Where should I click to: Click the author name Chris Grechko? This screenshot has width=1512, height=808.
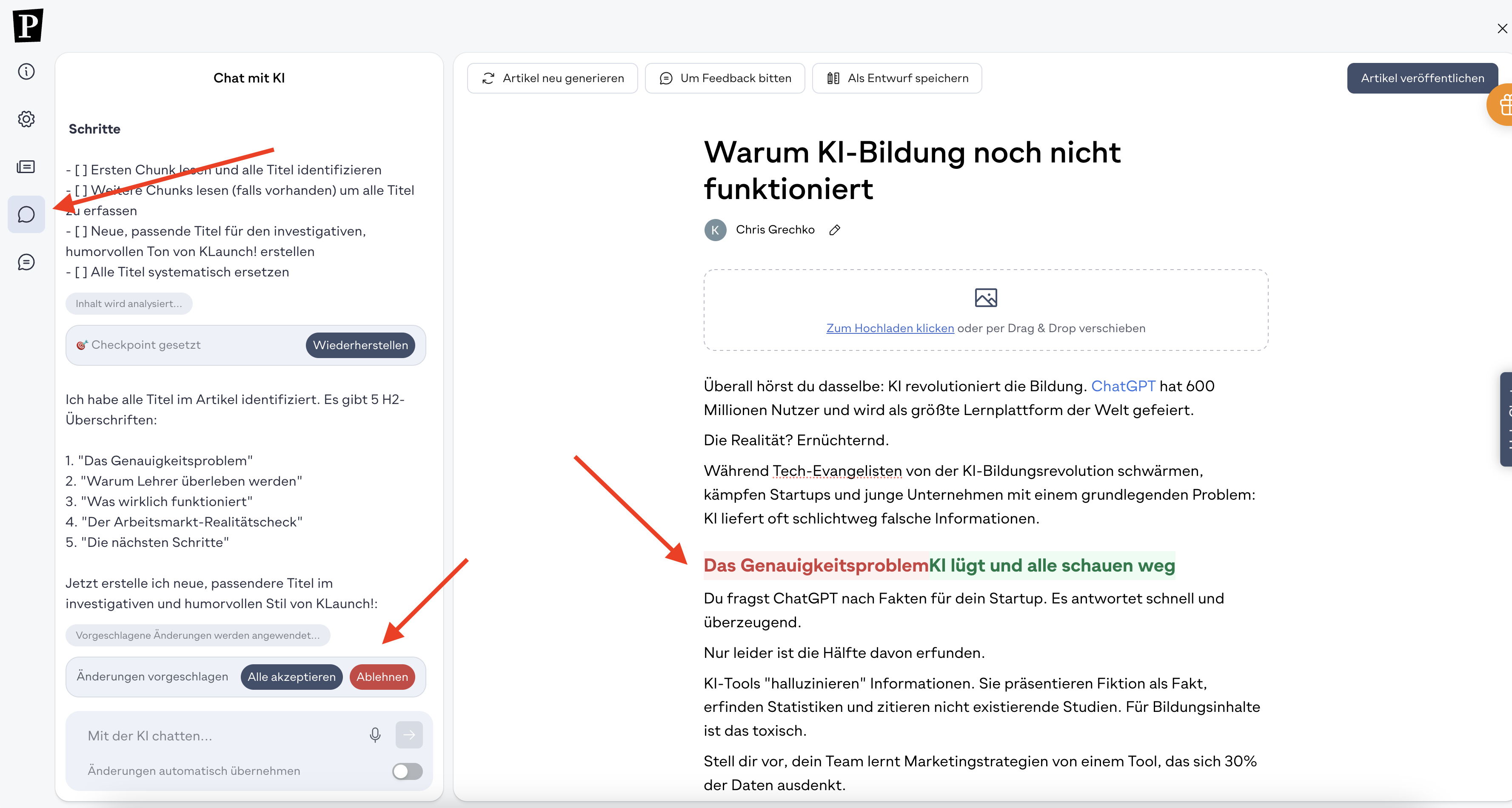click(775, 230)
